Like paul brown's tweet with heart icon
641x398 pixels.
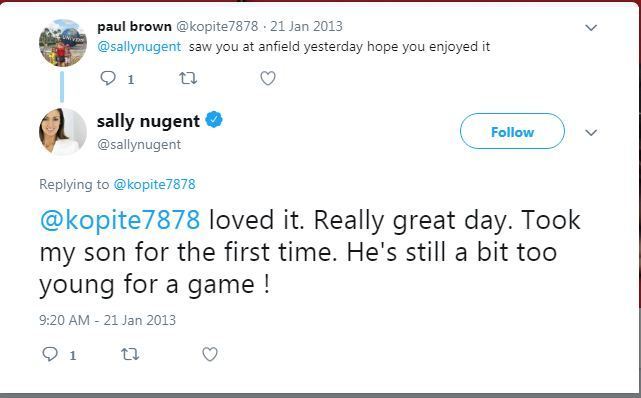(x=268, y=78)
